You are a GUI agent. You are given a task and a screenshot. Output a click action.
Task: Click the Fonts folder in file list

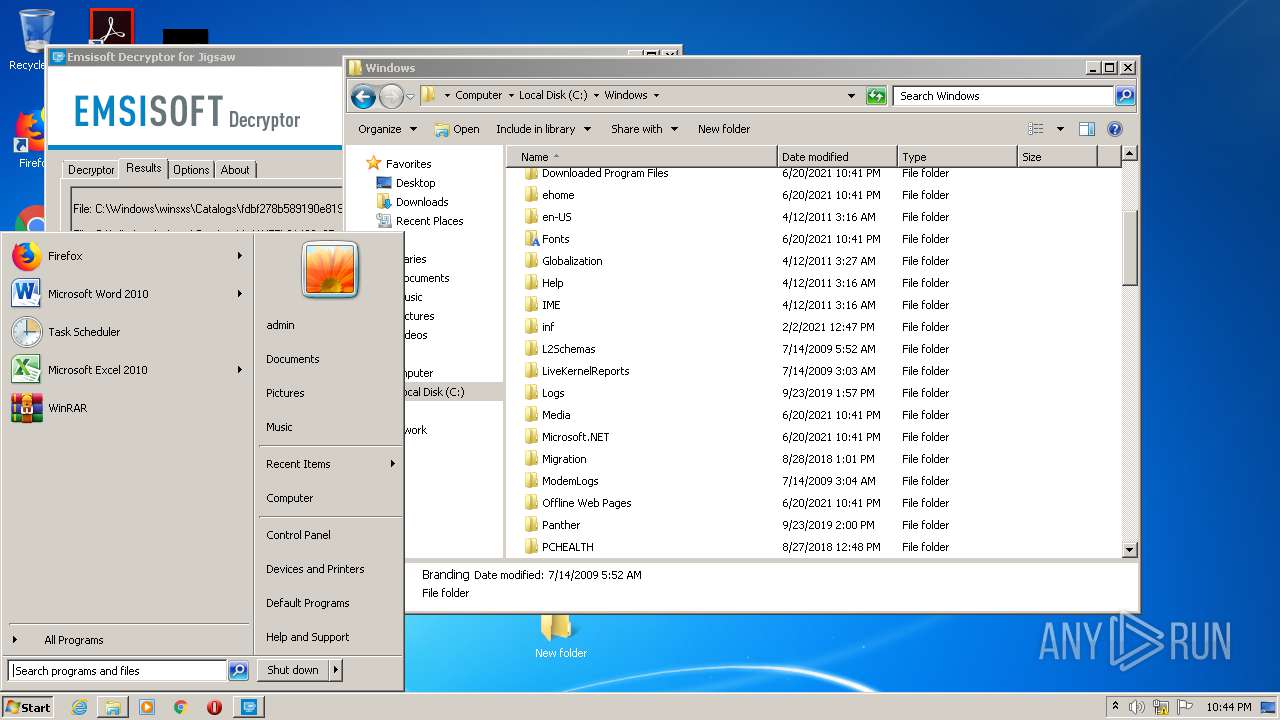[555, 239]
